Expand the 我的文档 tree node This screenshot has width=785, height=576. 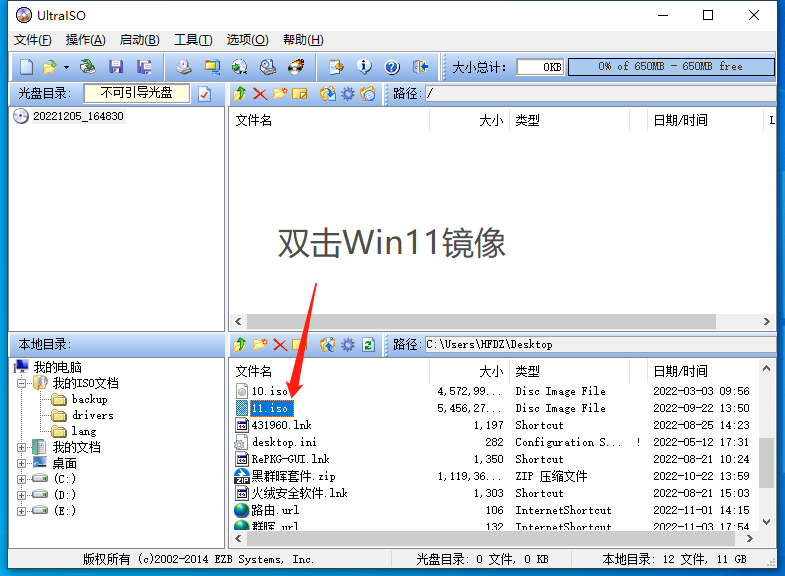coord(22,447)
